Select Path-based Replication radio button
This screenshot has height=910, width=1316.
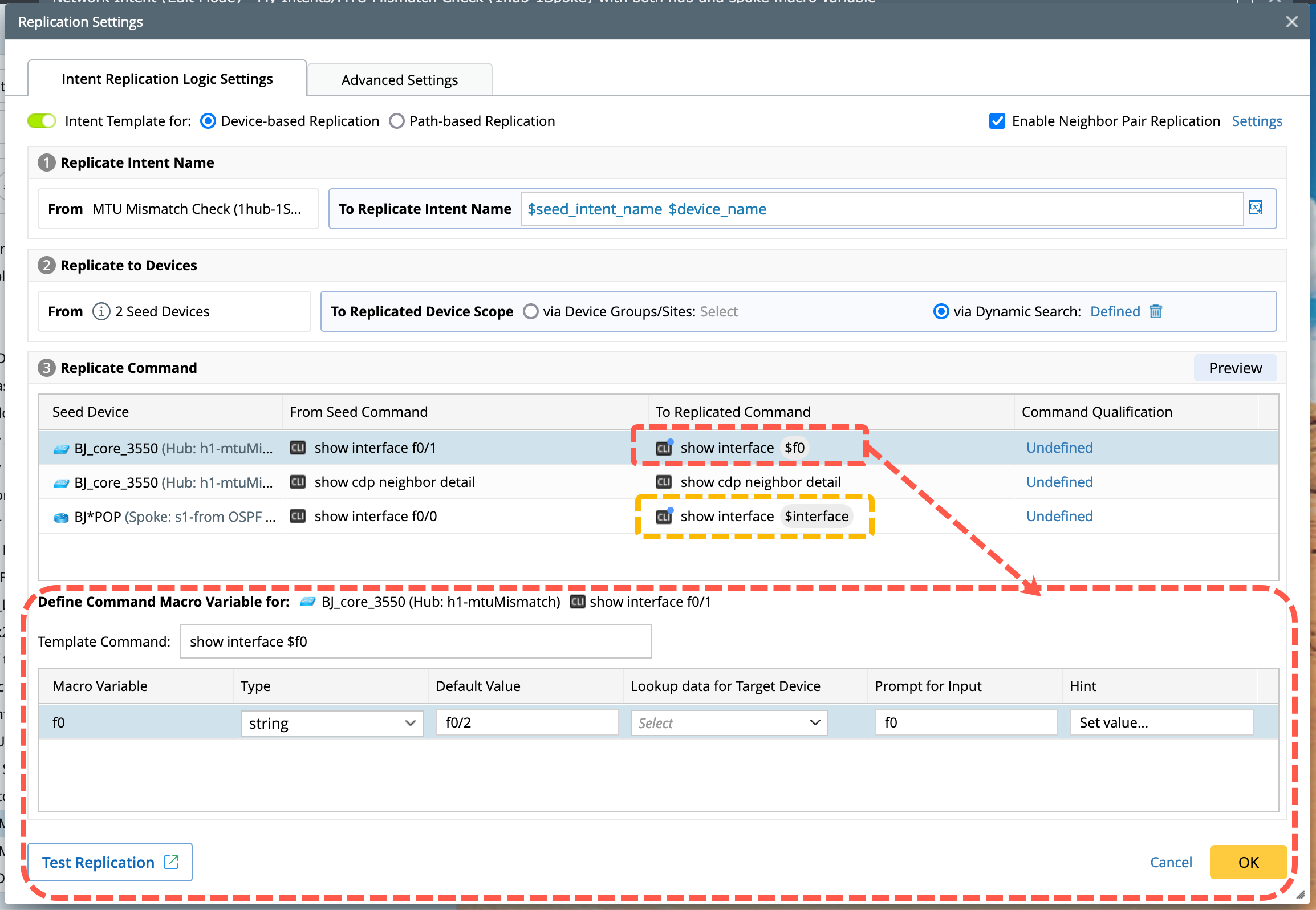397,121
